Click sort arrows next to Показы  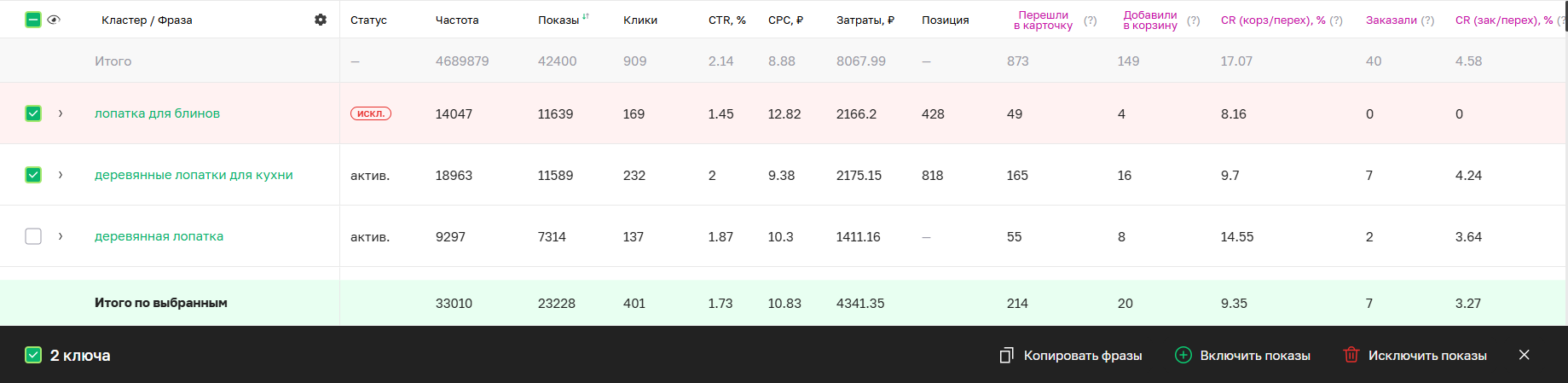click(x=586, y=17)
